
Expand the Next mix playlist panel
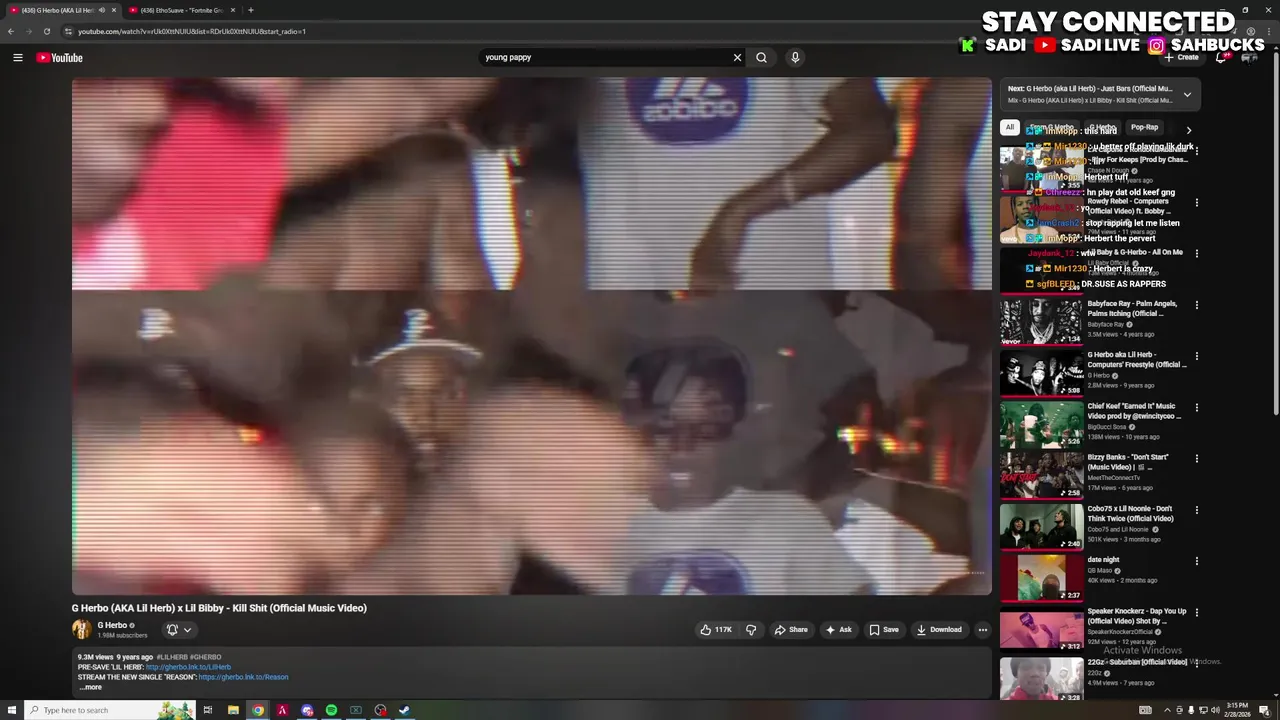click(1187, 95)
